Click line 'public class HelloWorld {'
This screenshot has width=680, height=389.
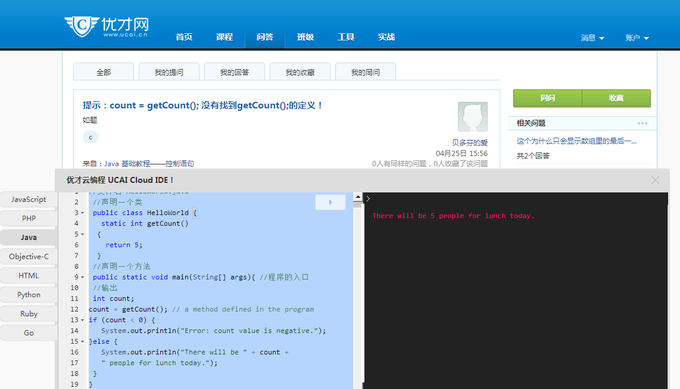(144, 213)
